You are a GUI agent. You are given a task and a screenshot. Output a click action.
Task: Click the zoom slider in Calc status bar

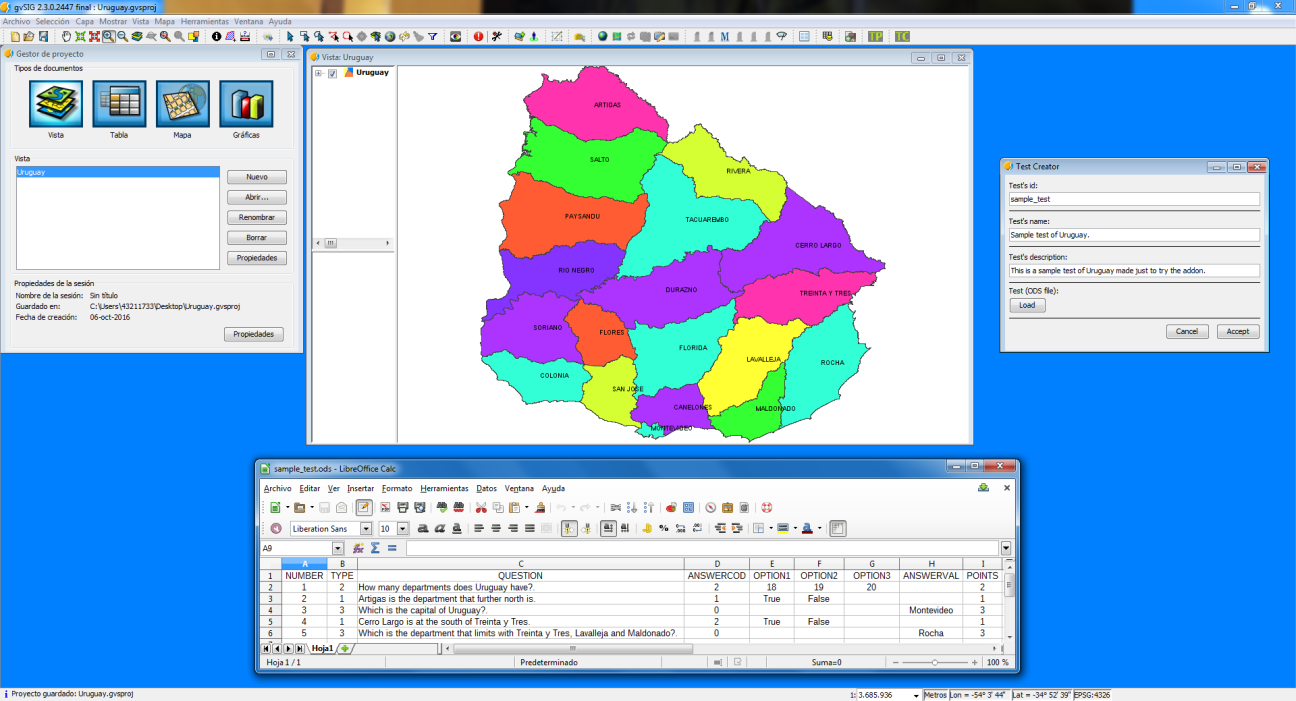934,662
